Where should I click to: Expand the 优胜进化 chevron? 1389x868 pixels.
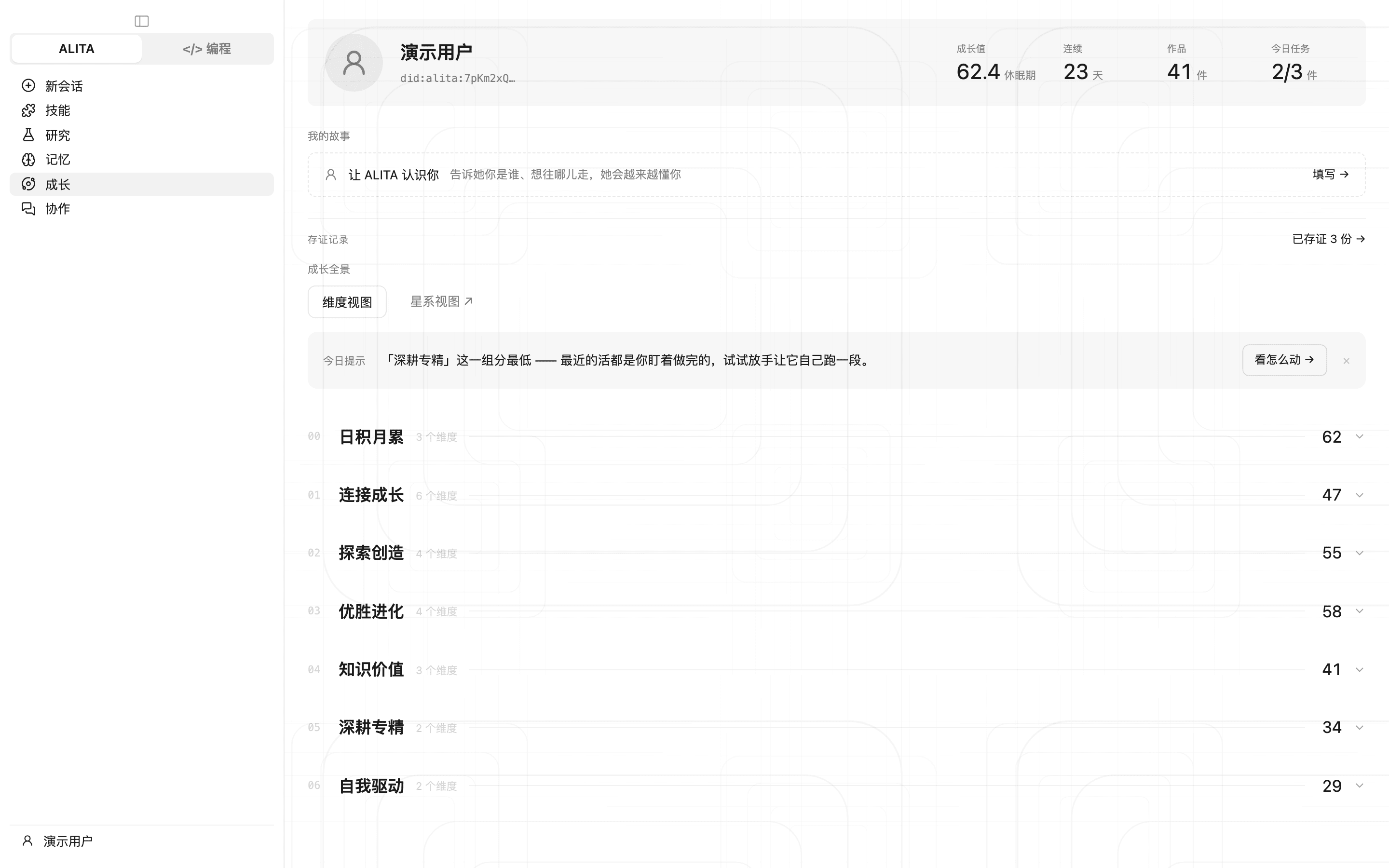(x=1359, y=611)
